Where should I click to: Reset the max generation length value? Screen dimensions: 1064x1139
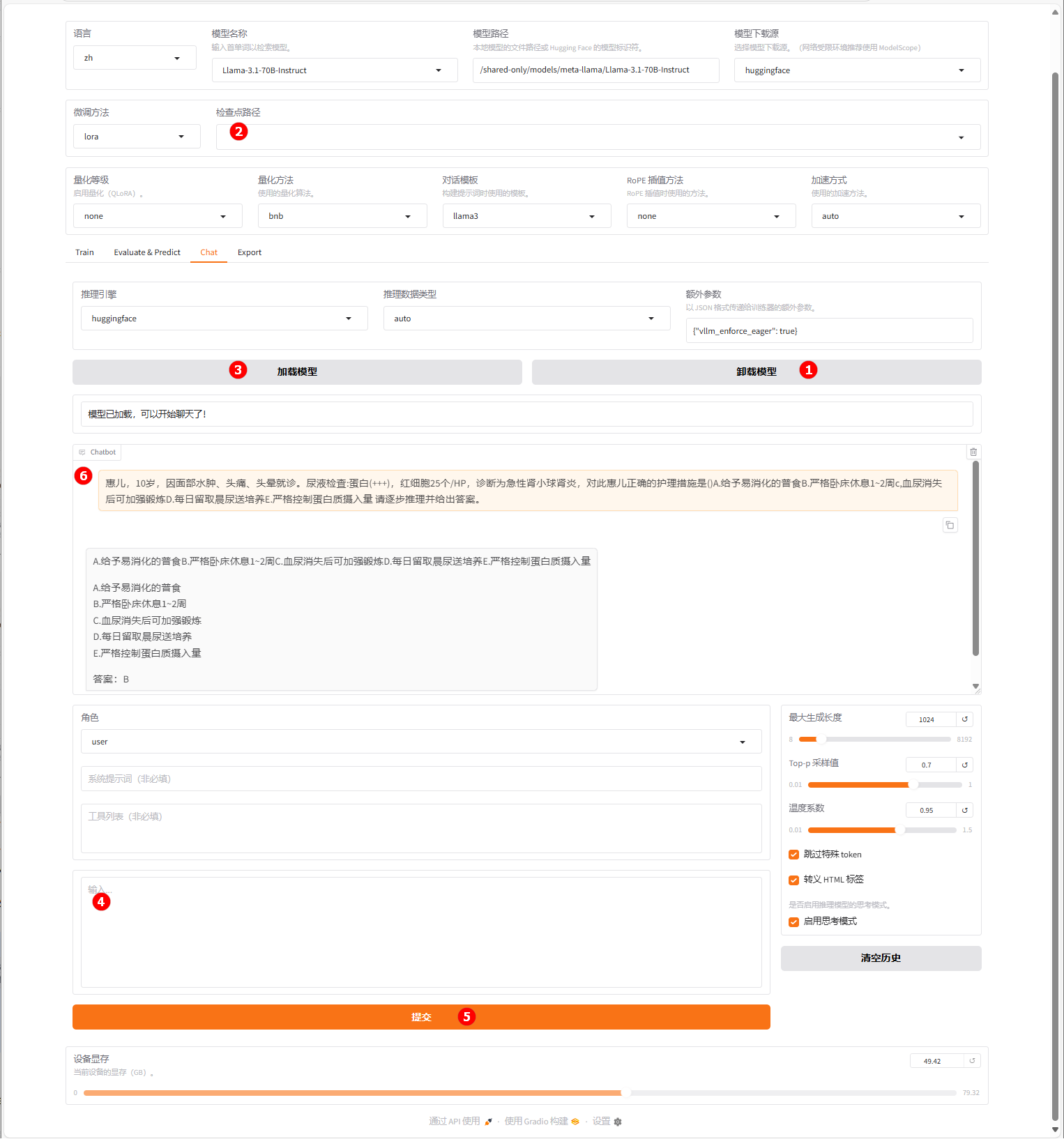pos(965,719)
